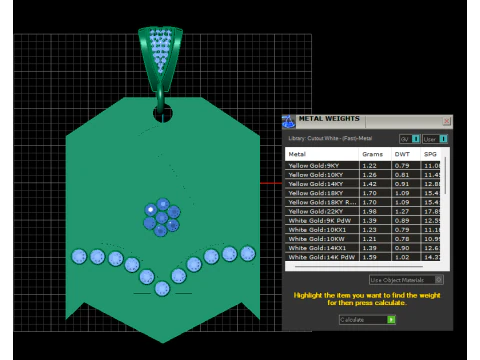The image size is (480, 360).
Task: Click the 1.26 grams value for 10KY
Action: pyautogui.click(x=369, y=175)
